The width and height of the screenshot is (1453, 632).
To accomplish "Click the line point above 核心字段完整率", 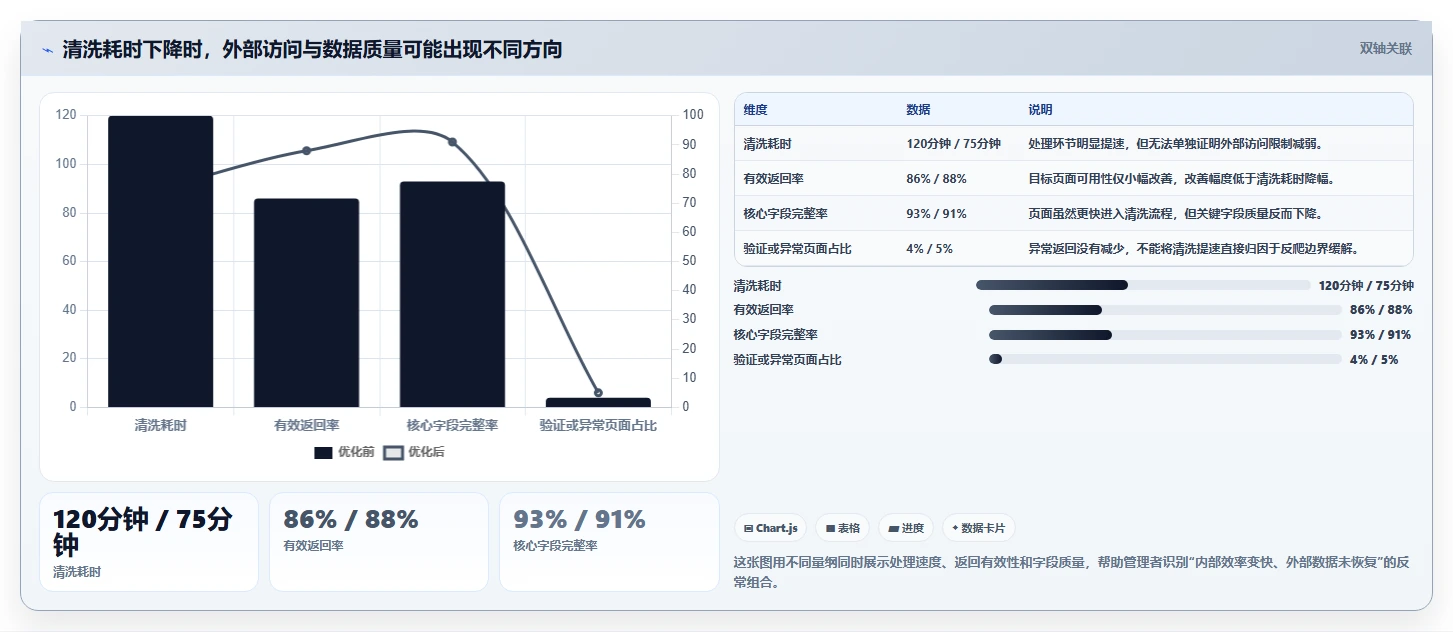I will [452, 142].
